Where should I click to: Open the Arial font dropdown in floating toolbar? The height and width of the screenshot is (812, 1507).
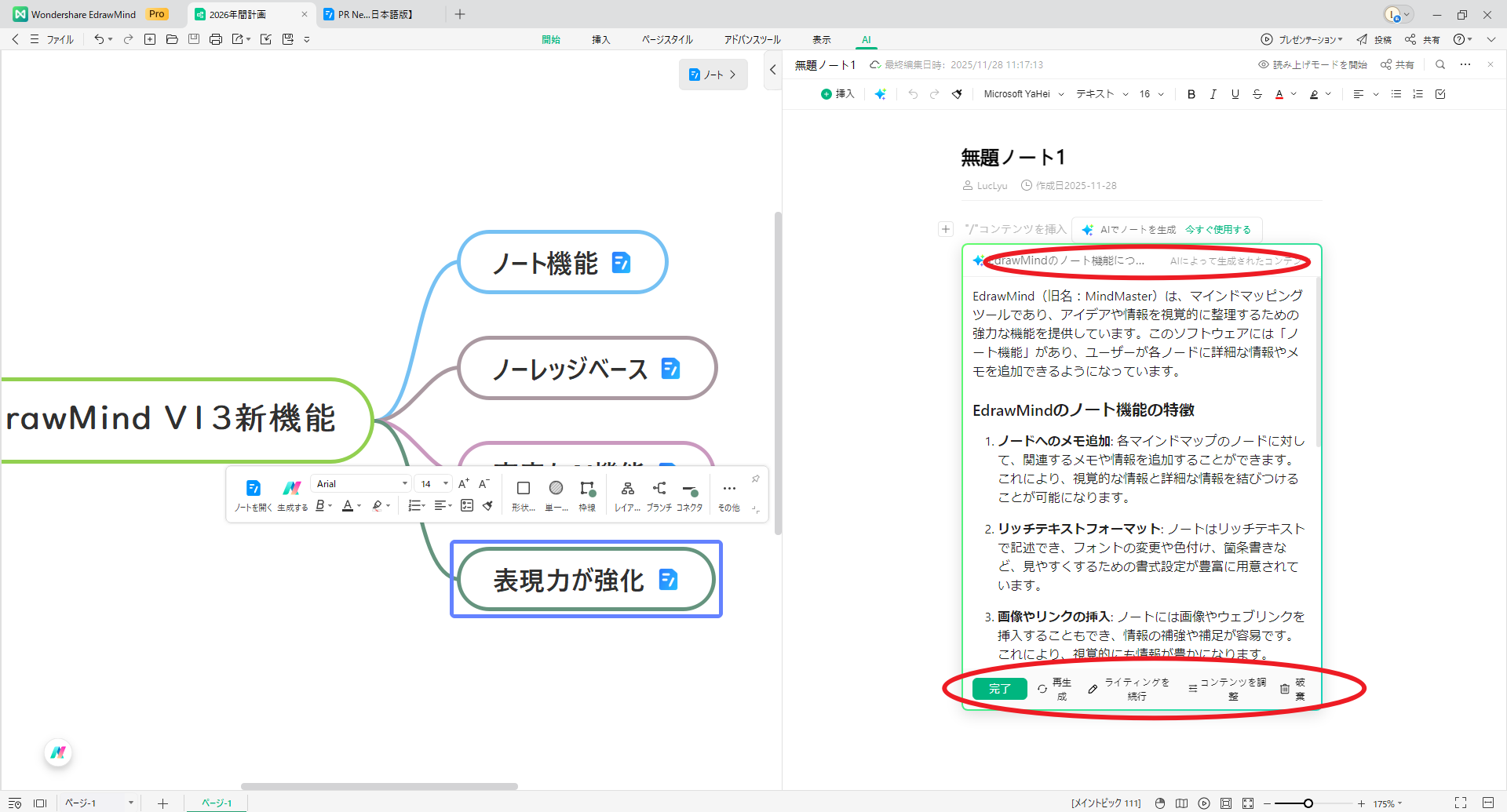361,483
